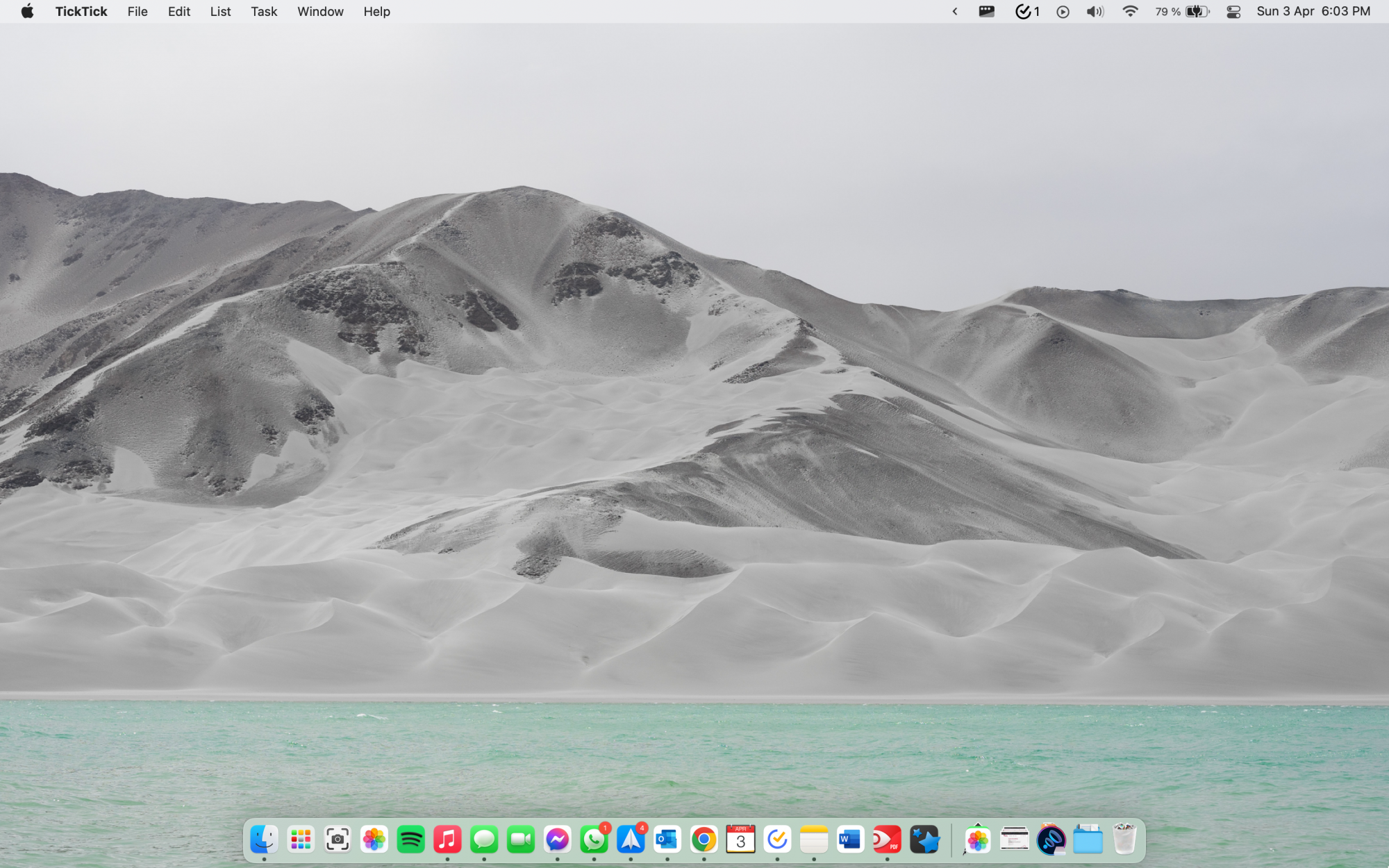Open Microsoft Word from dock
The height and width of the screenshot is (868, 1389).
(x=850, y=840)
